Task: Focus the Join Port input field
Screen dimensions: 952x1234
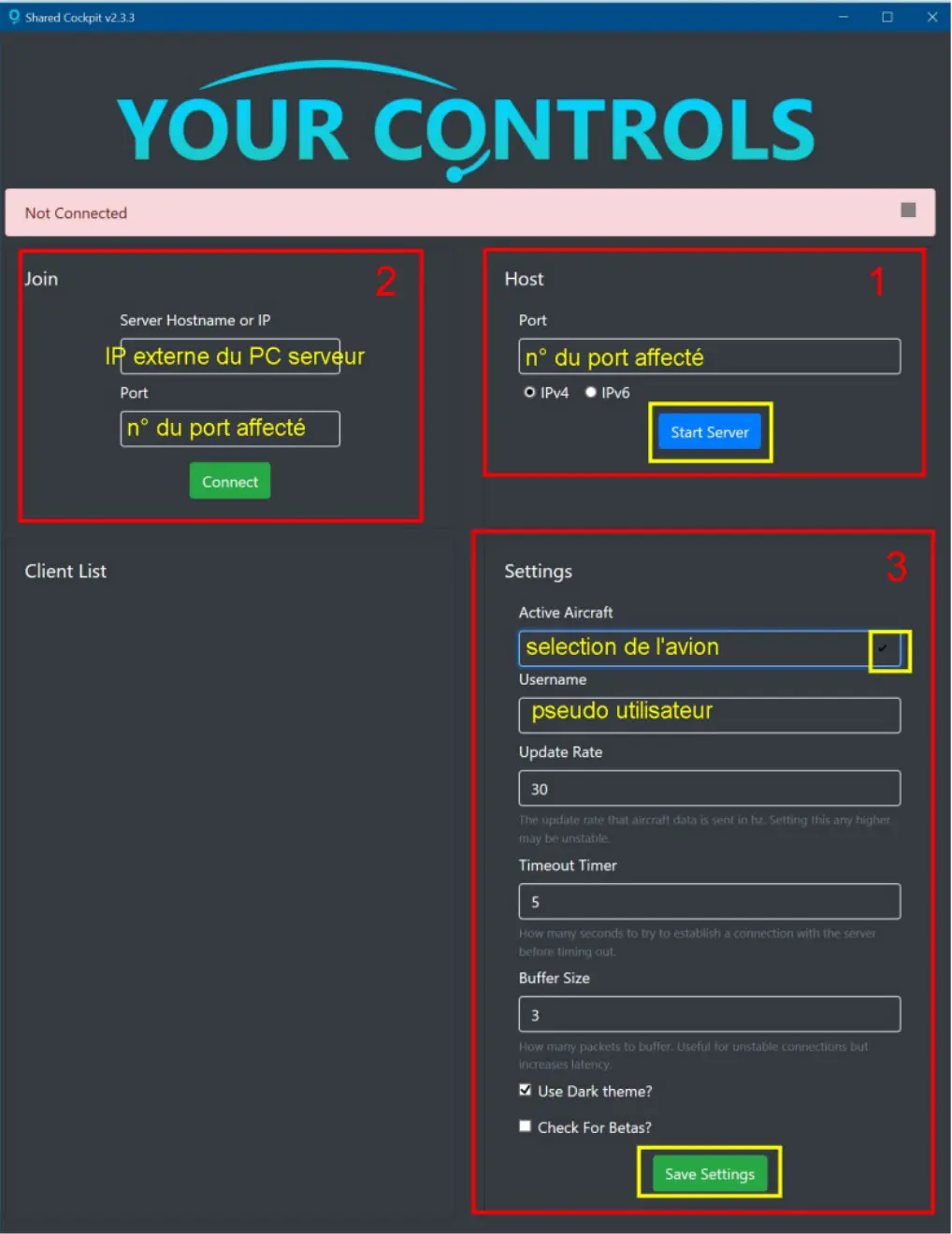Action: tap(230, 428)
